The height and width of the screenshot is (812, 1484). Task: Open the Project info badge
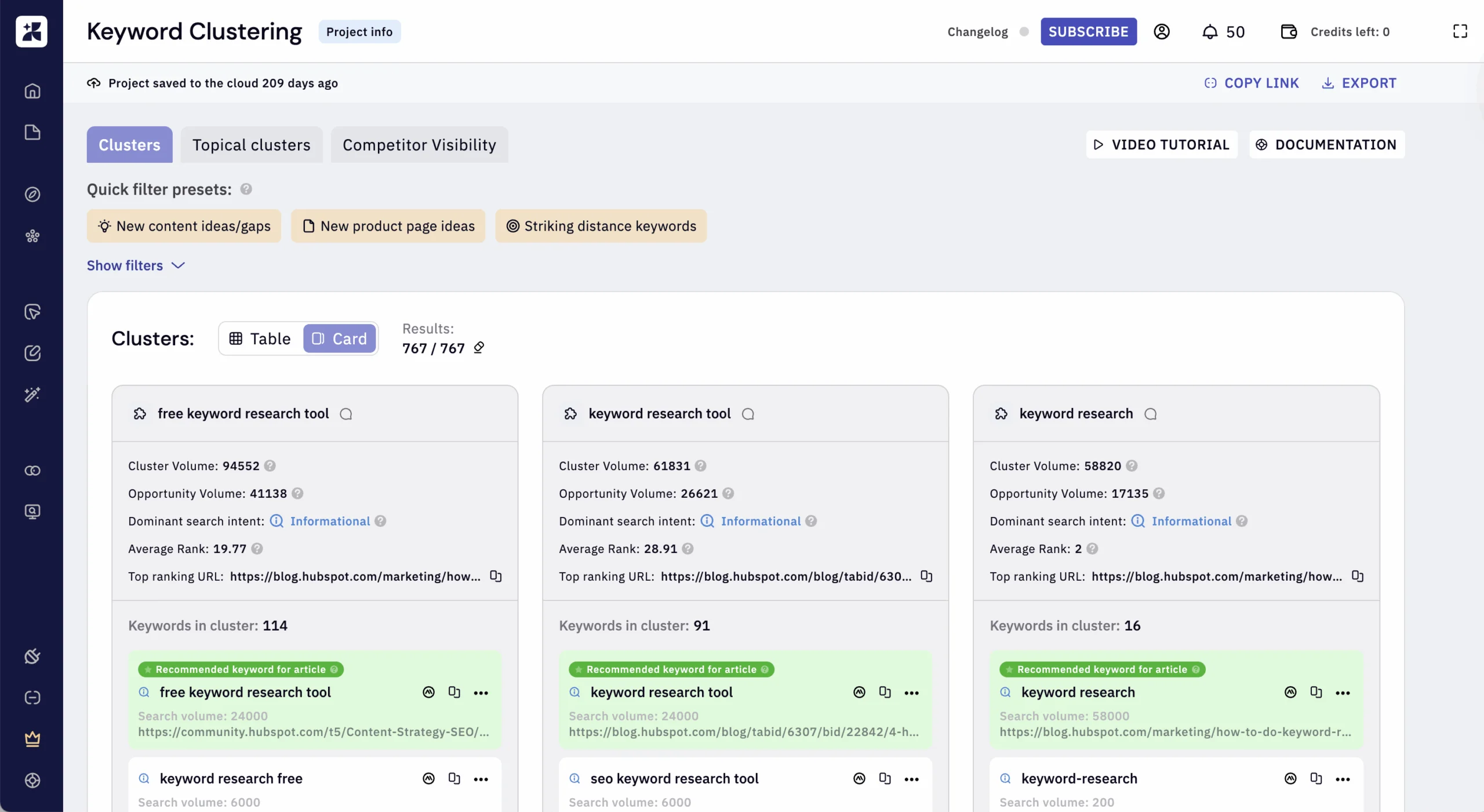(359, 31)
